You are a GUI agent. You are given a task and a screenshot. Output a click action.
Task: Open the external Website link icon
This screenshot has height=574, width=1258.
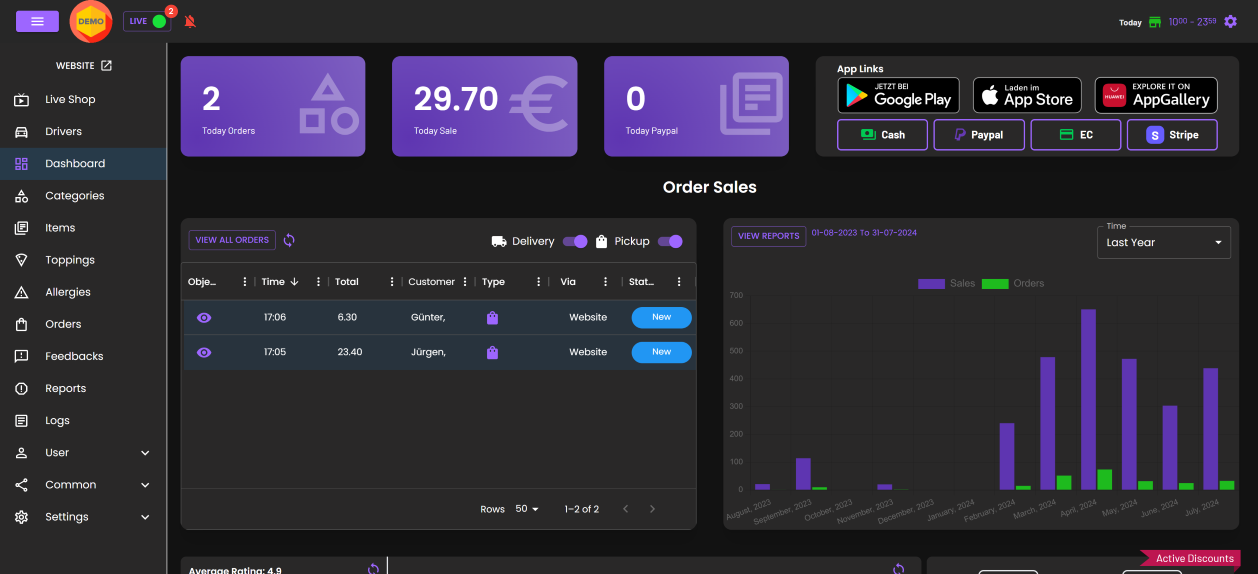(107, 66)
